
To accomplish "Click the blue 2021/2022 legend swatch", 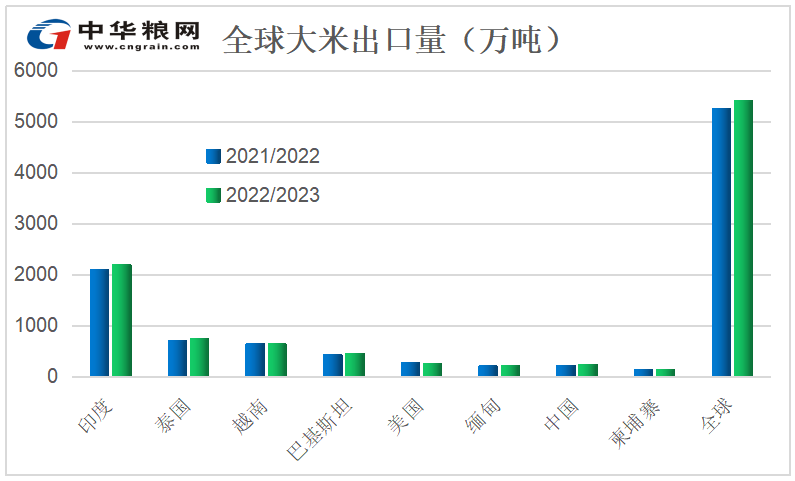I will click(213, 156).
